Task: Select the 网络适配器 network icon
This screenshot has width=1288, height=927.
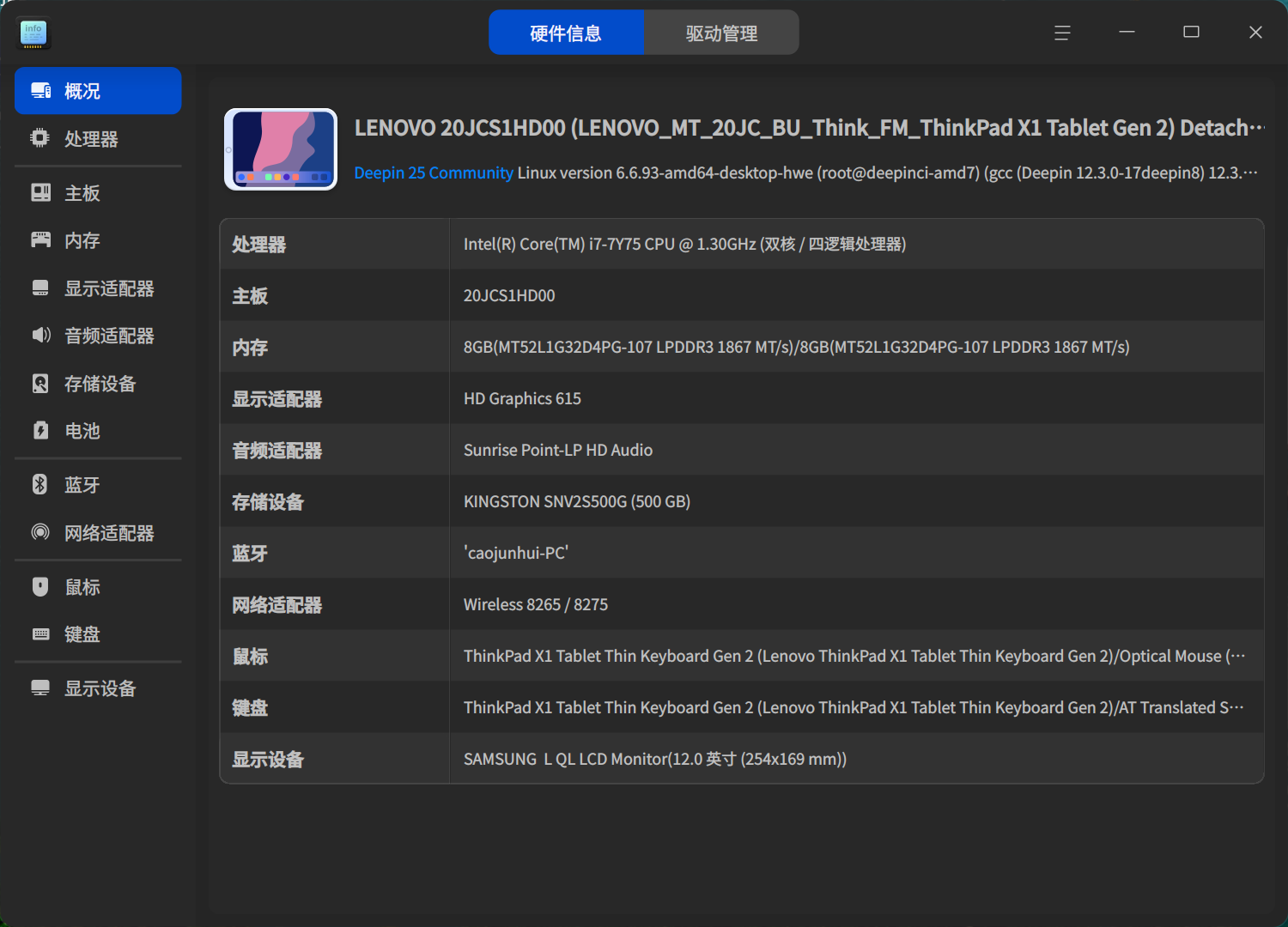Action: (x=40, y=532)
